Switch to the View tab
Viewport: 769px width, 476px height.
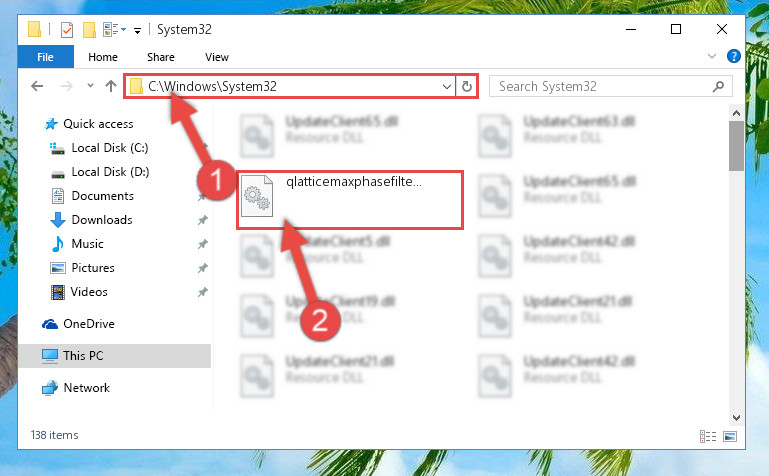(217, 57)
